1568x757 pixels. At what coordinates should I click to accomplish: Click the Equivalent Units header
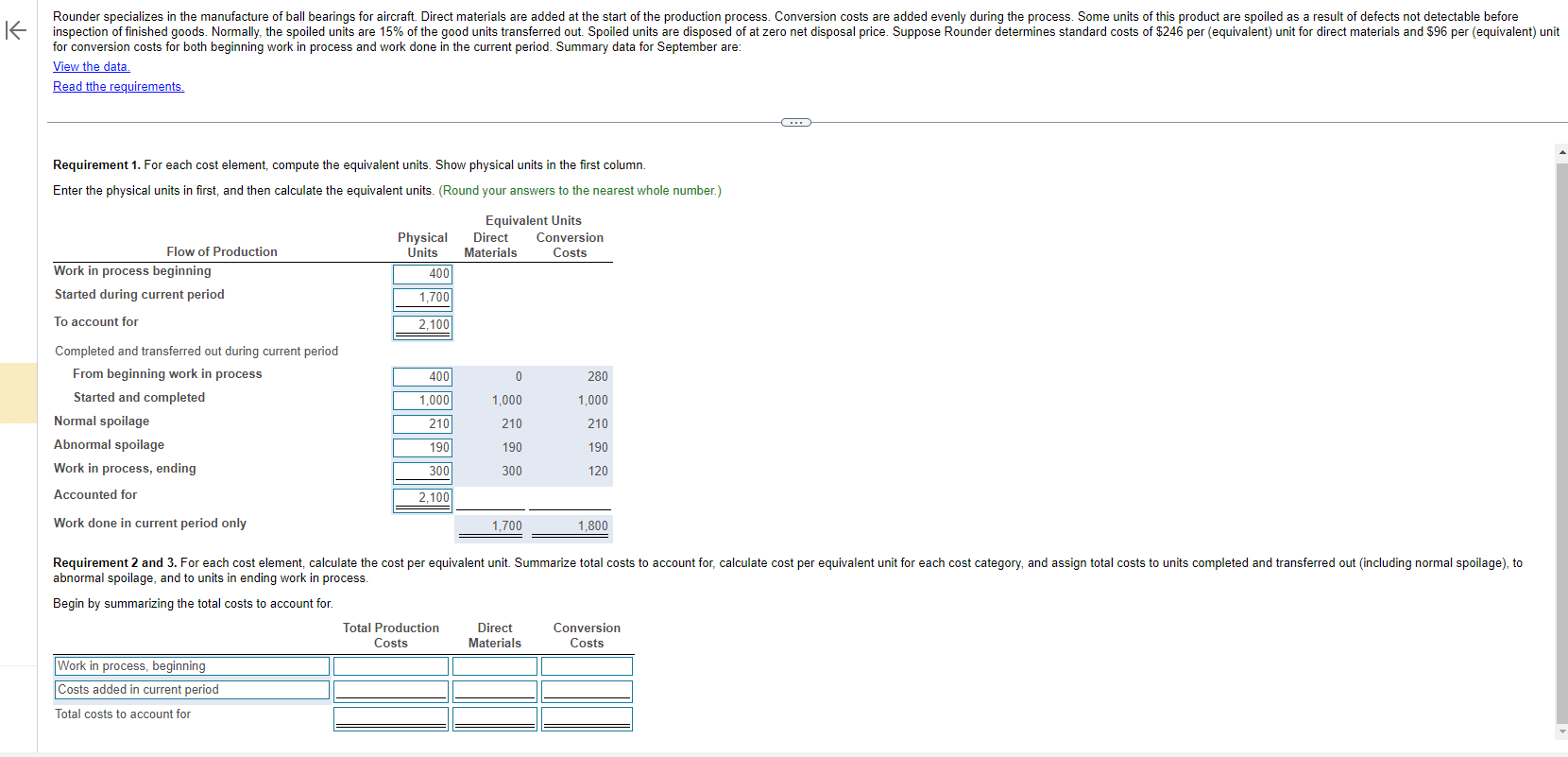(534, 220)
